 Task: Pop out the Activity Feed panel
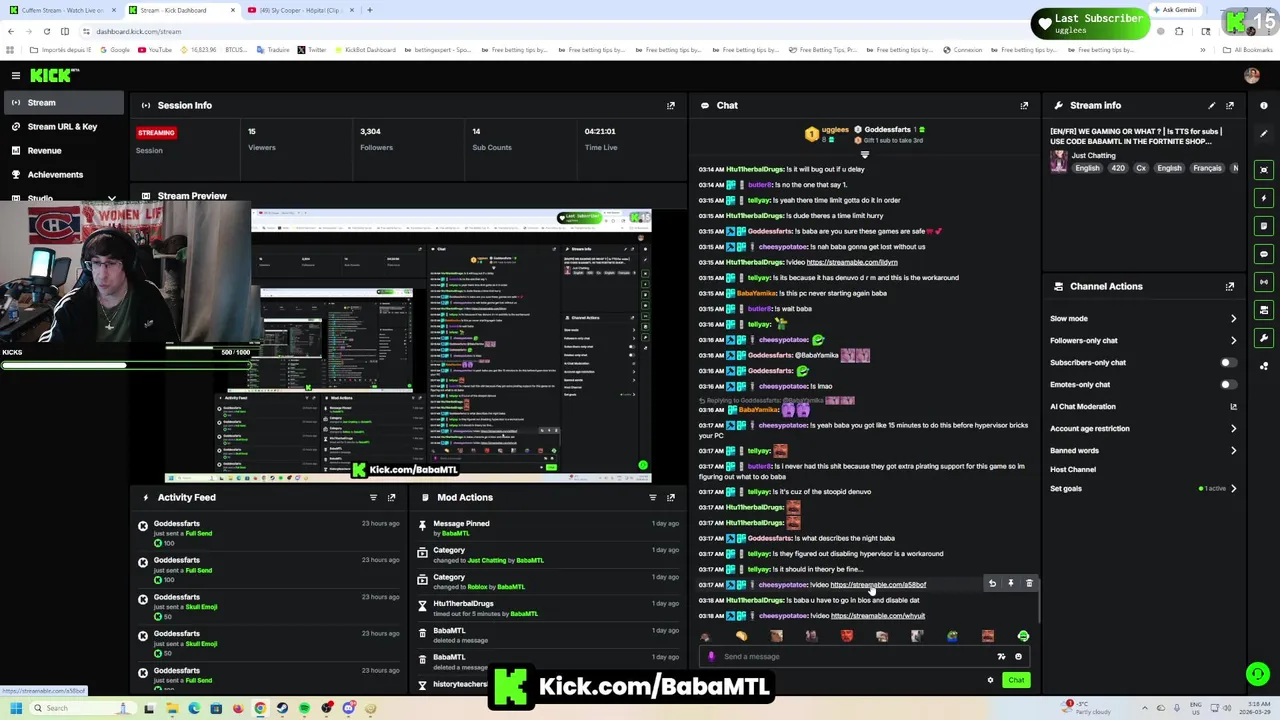391,497
